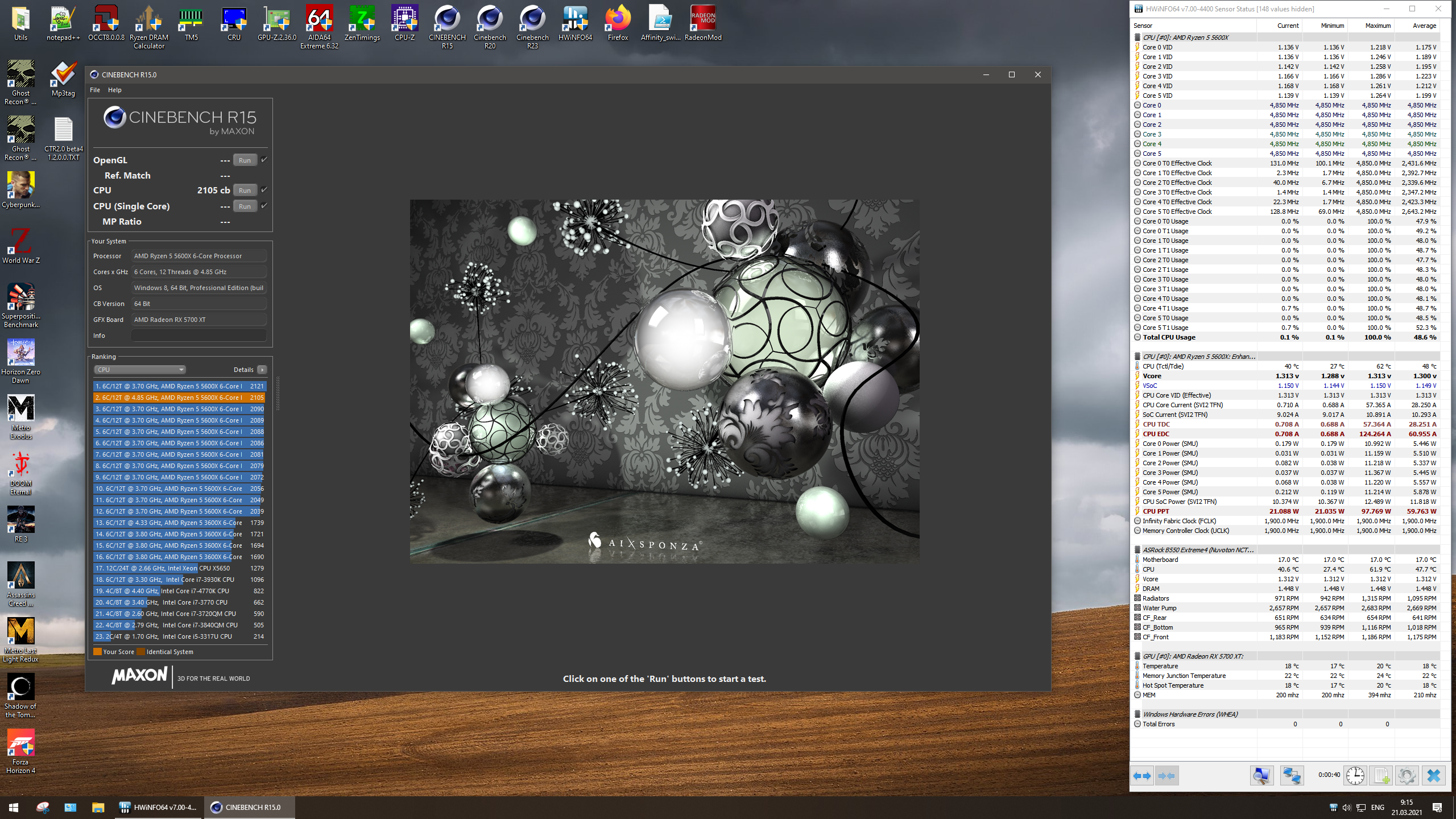Start sensor logging via the sheet-plus icon
The width and height of the screenshot is (1456, 819).
[1381, 776]
